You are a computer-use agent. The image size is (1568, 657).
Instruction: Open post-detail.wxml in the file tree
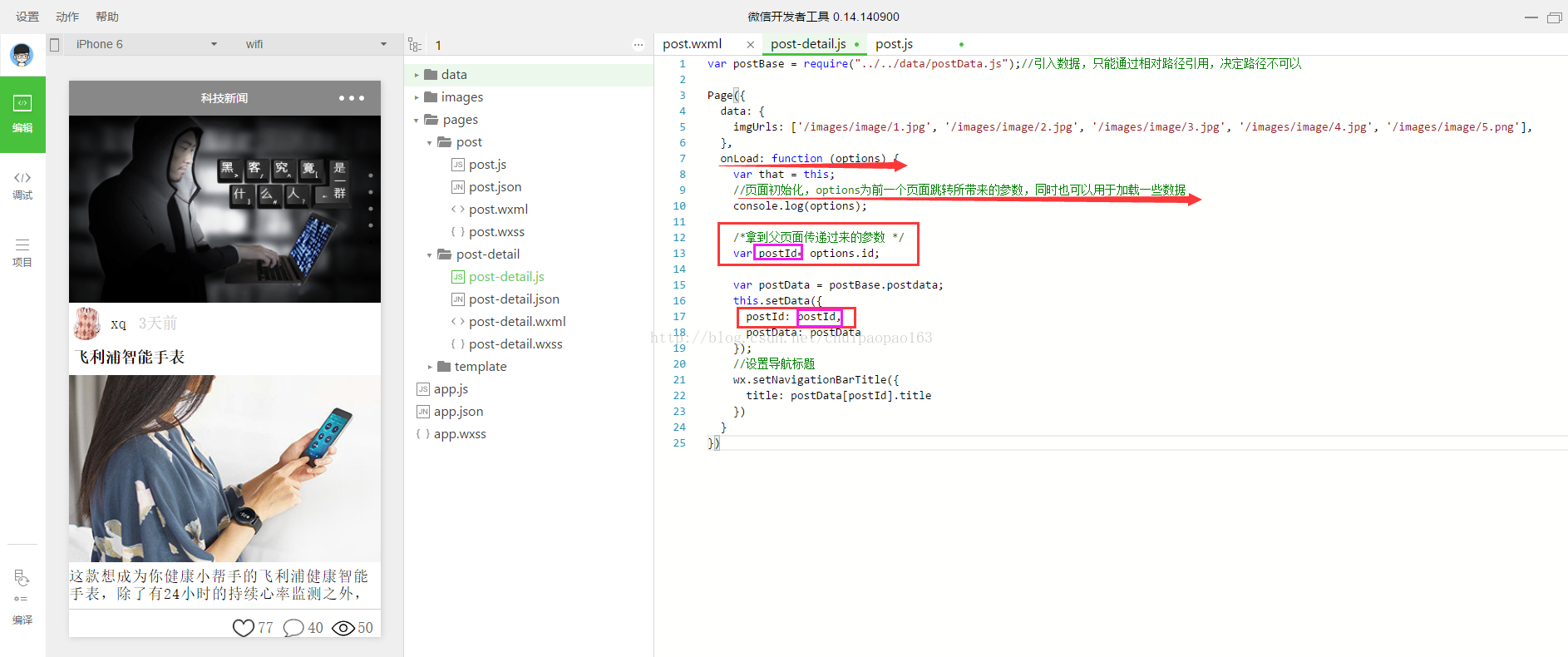(x=517, y=322)
